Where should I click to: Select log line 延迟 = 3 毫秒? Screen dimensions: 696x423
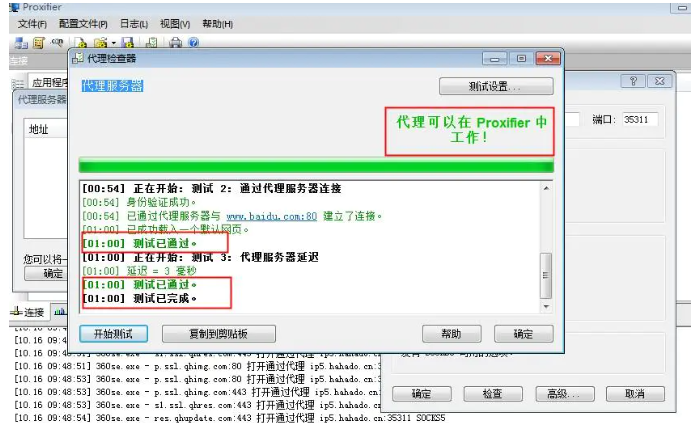(139, 271)
